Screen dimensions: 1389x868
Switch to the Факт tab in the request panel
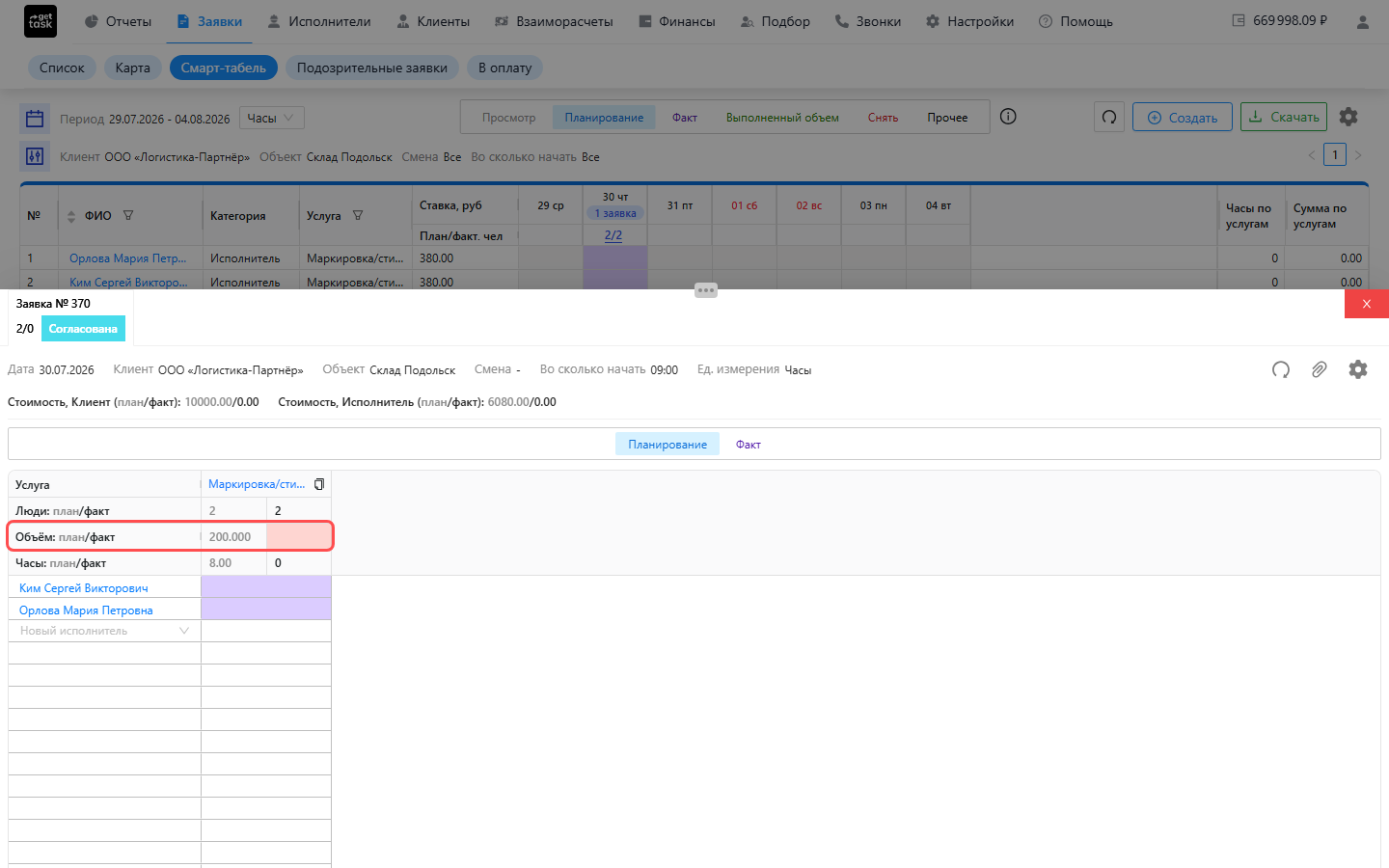(749, 445)
